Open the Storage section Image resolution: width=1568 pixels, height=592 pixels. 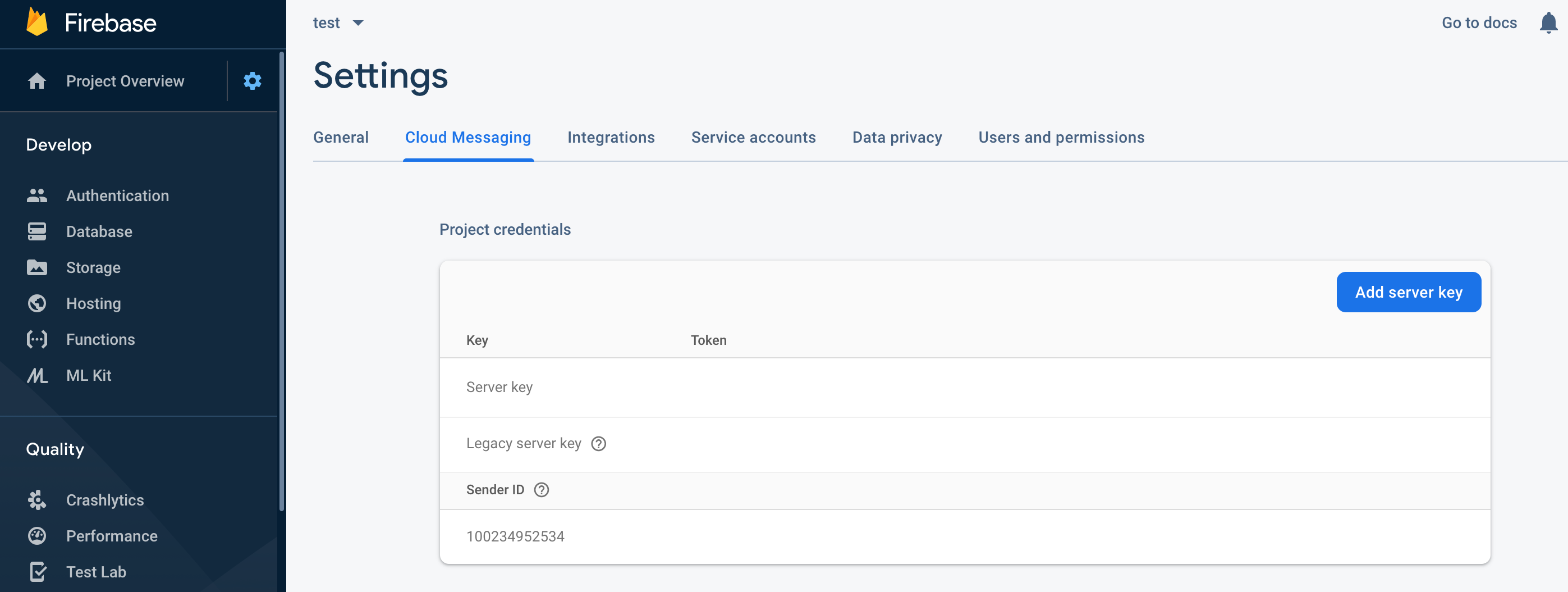click(x=36, y=267)
